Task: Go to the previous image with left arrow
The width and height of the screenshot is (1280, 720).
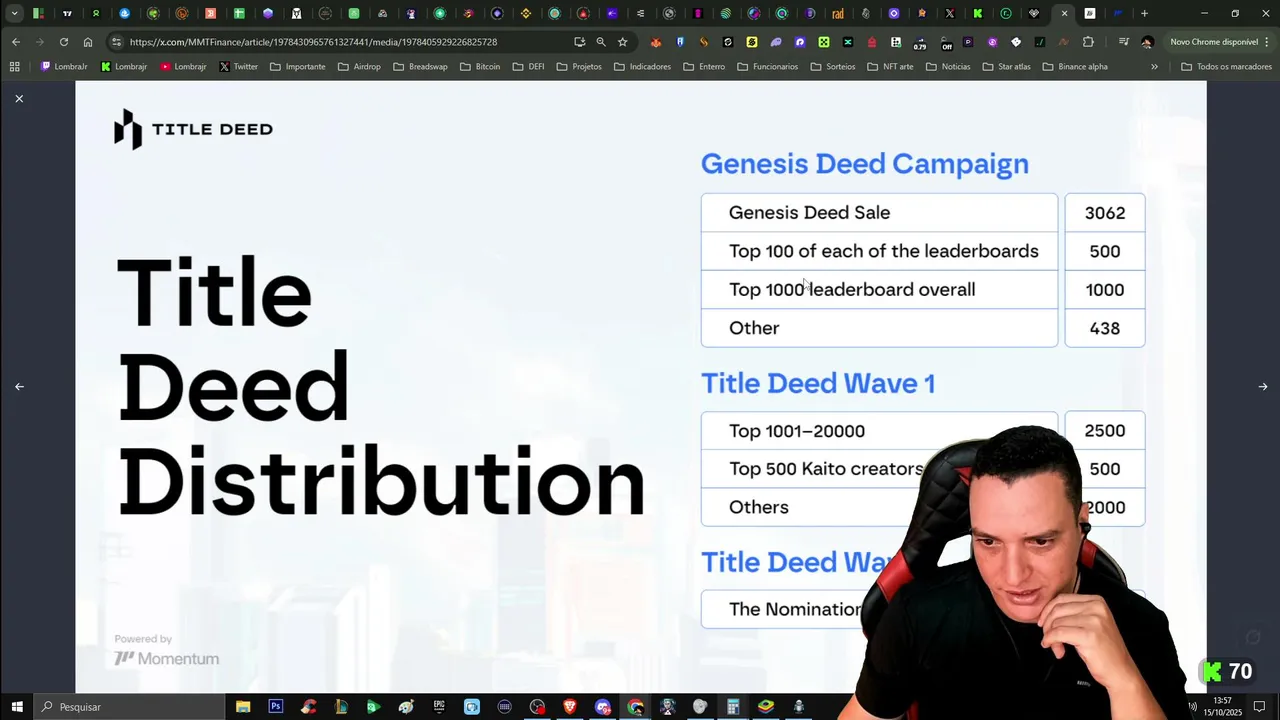Action: pyautogui.click(x=19, y=386)
